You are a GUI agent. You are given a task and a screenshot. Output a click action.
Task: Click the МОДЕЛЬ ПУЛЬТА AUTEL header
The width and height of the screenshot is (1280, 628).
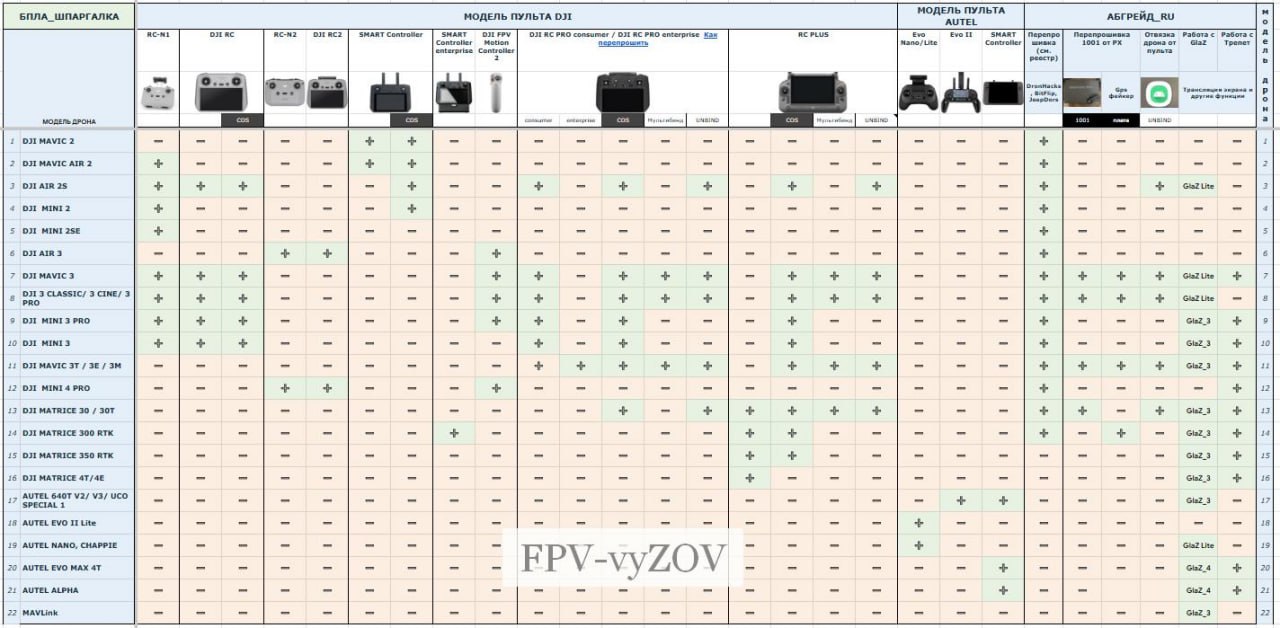[x=960, y=15]
